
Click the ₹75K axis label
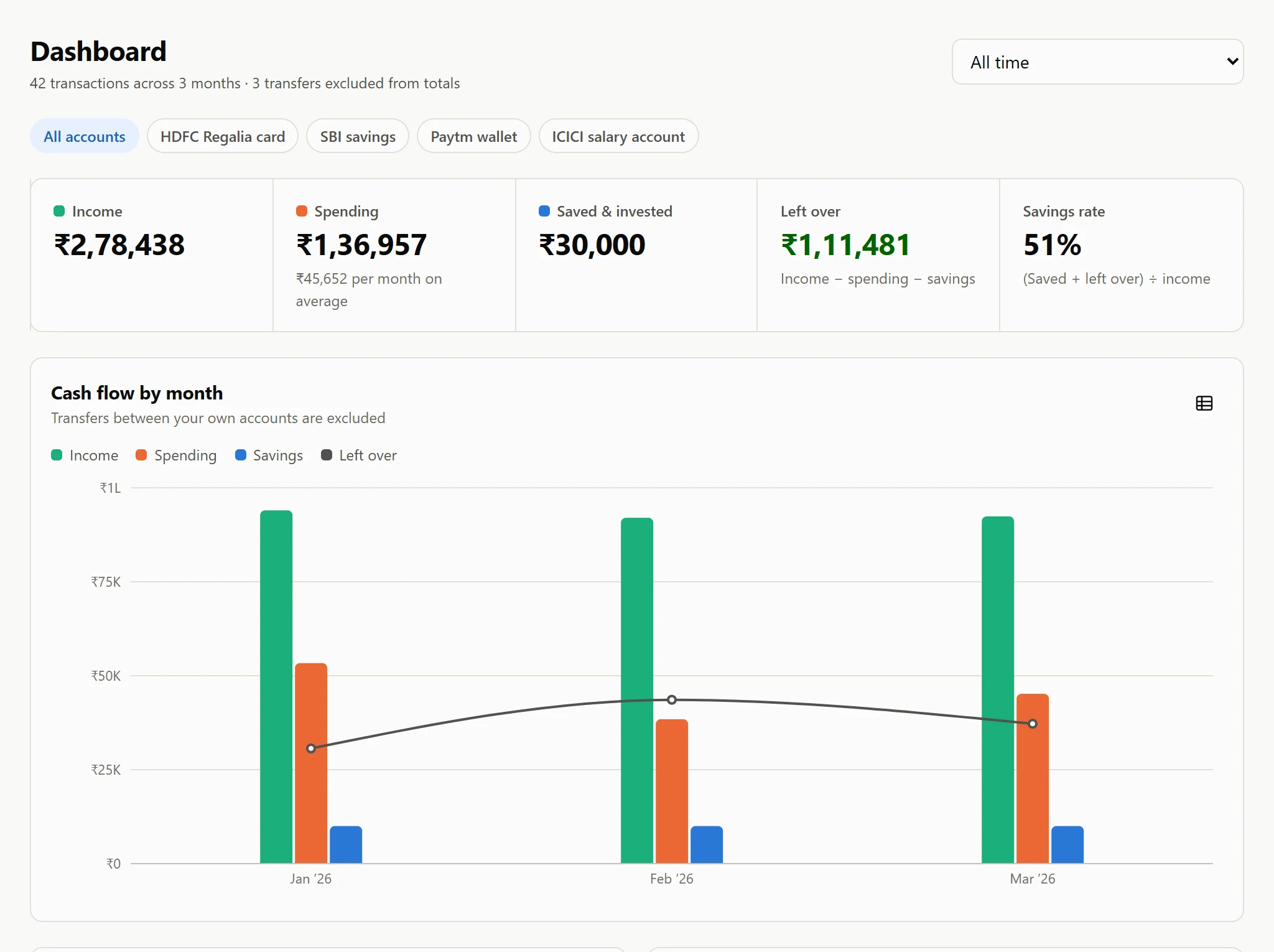[x=106, y=582]
